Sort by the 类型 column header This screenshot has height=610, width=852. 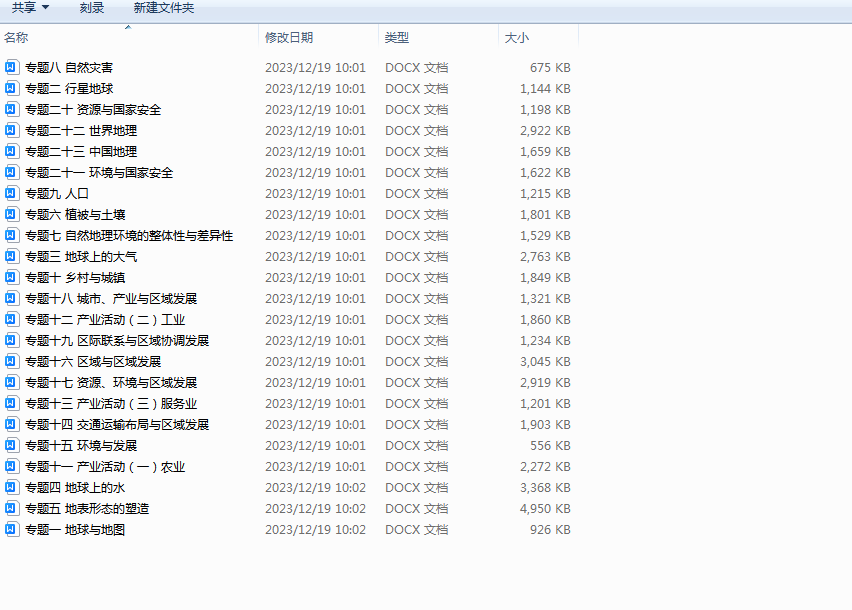pos(438,37)
